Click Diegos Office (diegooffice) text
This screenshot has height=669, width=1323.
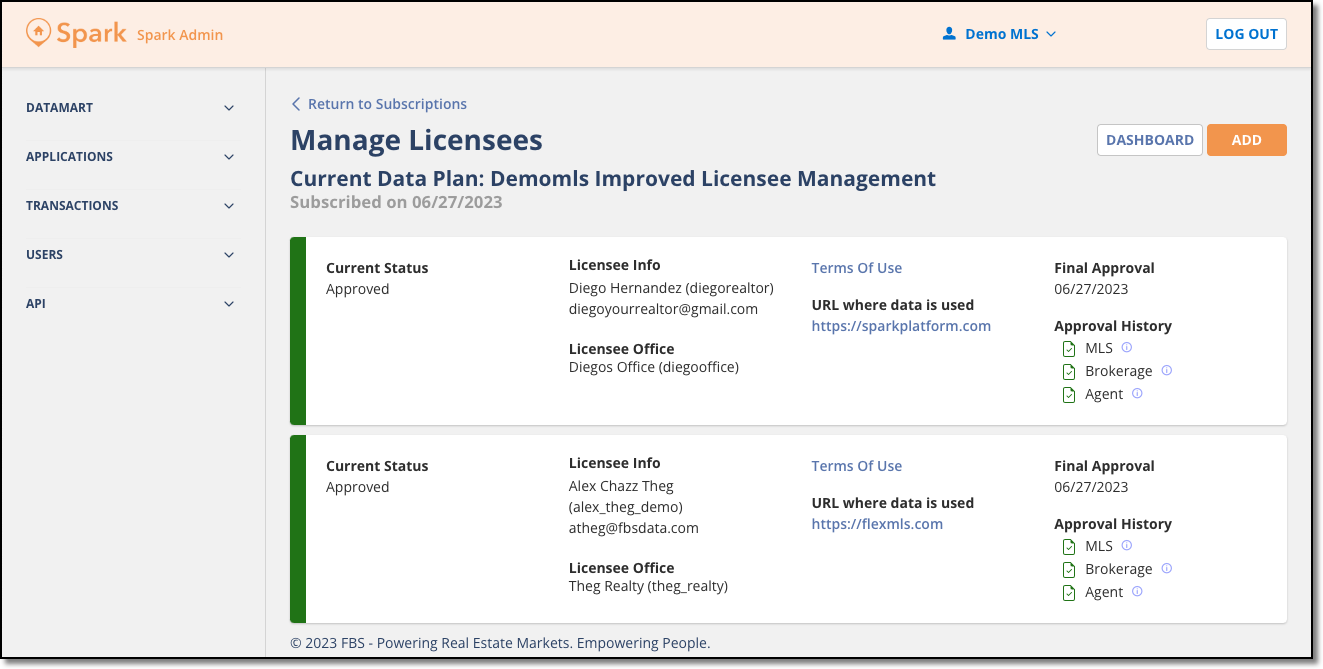pyautogui.click(x=654, y=367)
